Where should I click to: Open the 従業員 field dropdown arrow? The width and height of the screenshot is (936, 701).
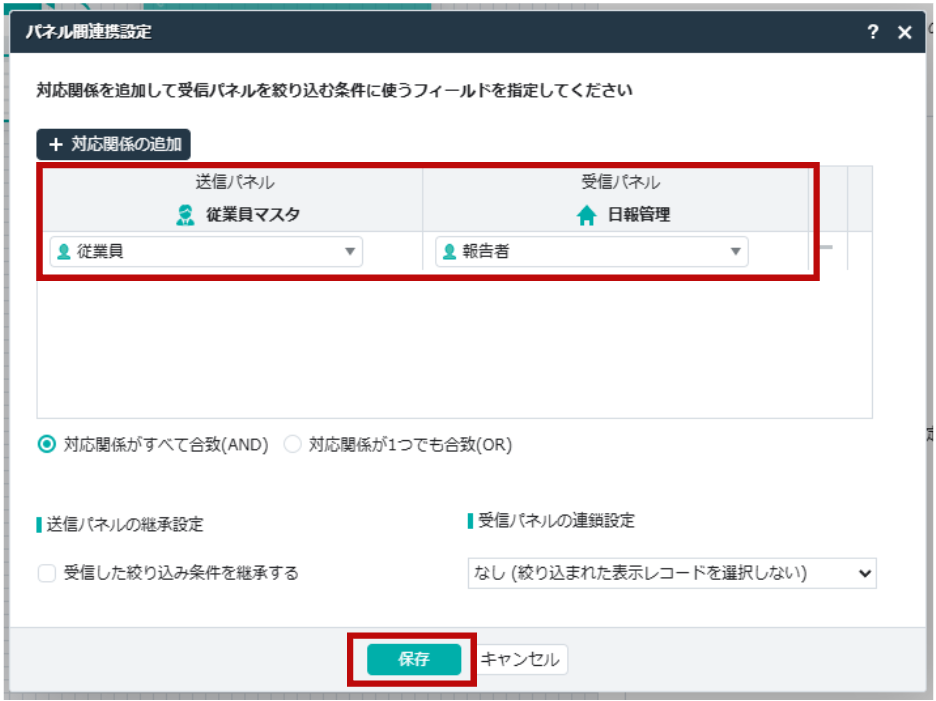(350, 252)
